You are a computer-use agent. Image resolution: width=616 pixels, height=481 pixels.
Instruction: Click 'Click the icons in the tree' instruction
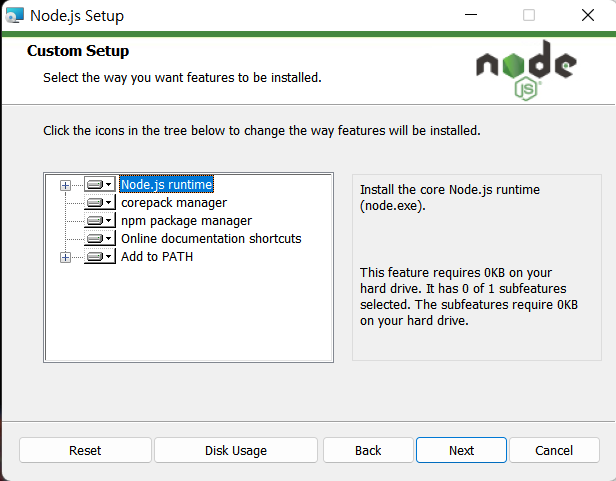click(262, 130)
